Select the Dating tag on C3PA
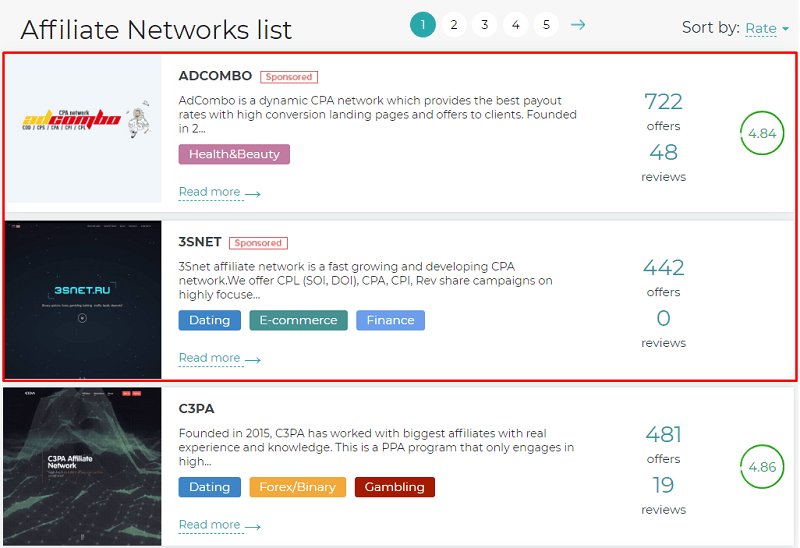The height and width of the screenshot is (548, 800). tap(210, 487)
